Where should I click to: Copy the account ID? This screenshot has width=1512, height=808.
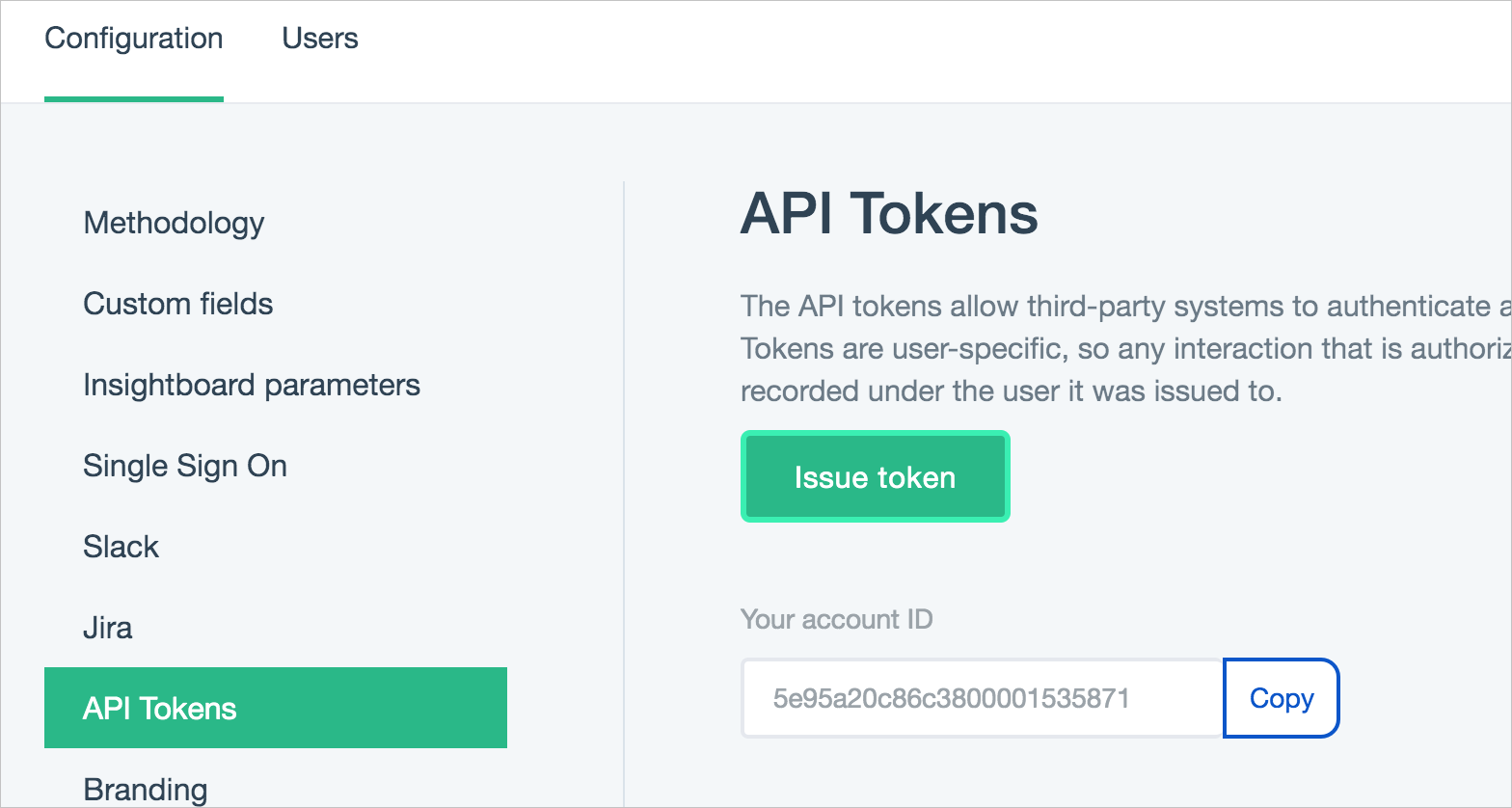[1281, 698]
